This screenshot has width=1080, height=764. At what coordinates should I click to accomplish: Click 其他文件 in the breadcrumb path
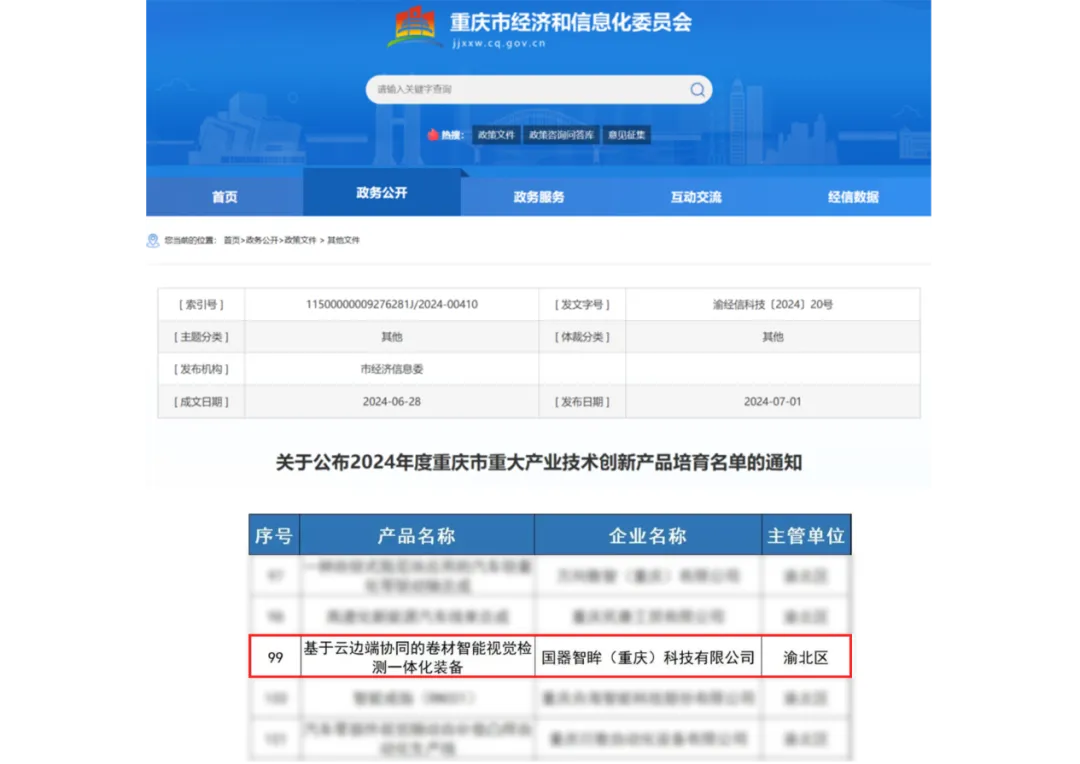342,241
